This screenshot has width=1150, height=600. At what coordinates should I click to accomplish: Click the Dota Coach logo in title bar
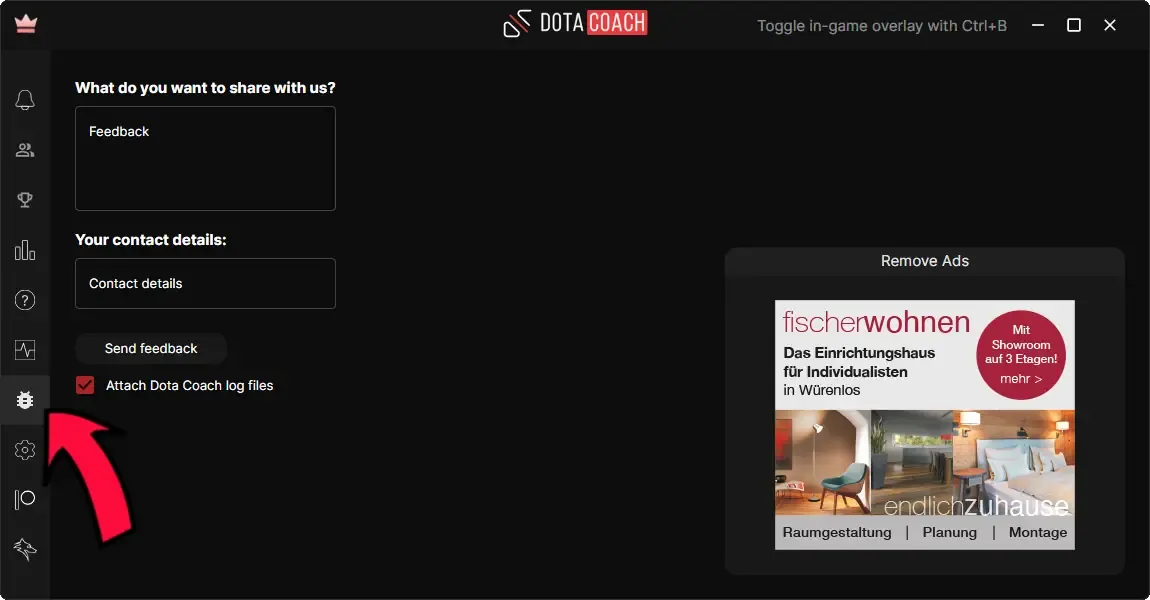[575, 23]
